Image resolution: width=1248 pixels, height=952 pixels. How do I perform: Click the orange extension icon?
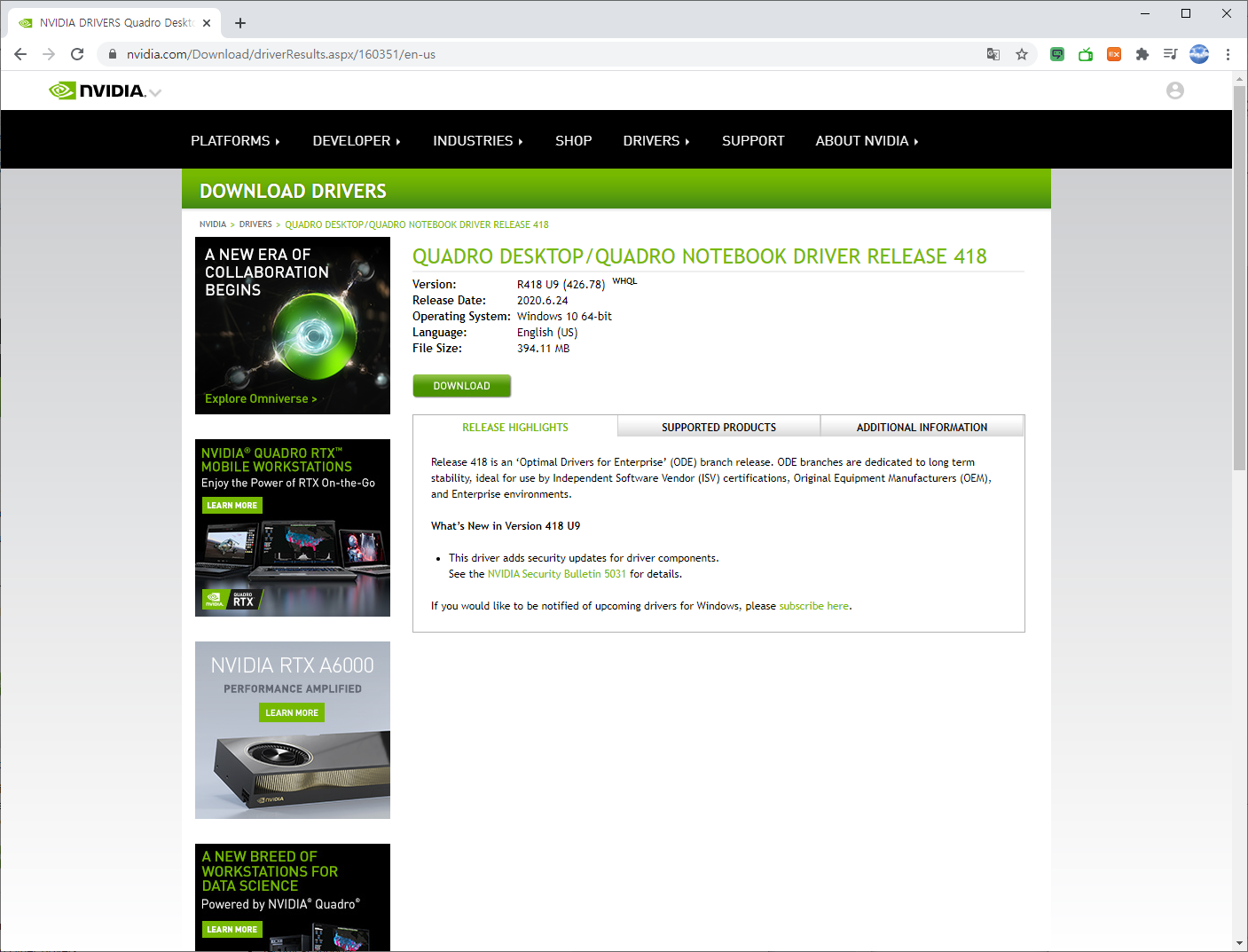tap(1114, 54)
